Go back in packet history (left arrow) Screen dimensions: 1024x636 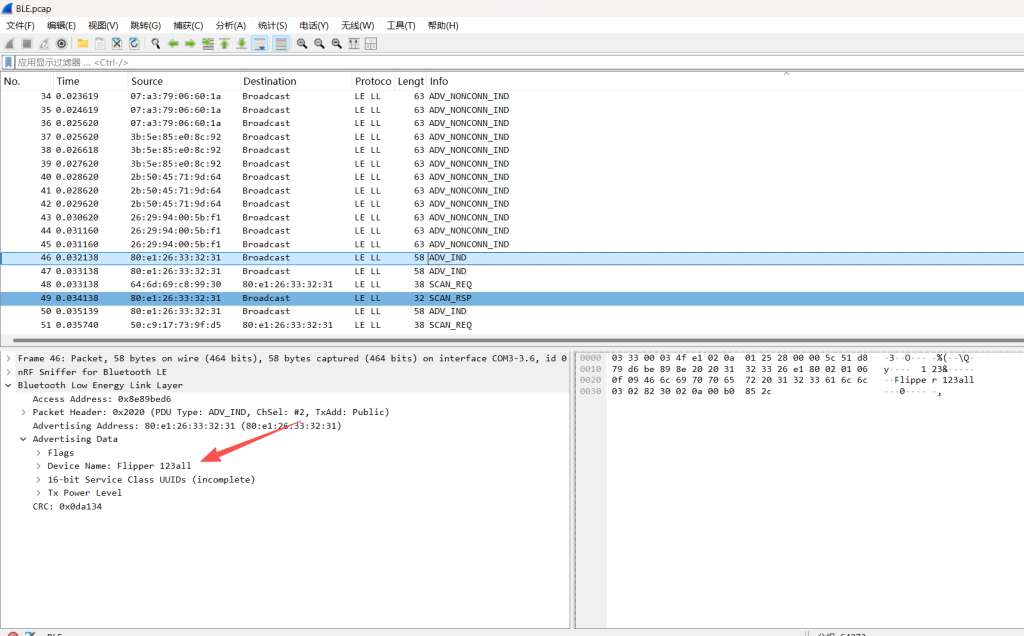[x=173, y=44]
